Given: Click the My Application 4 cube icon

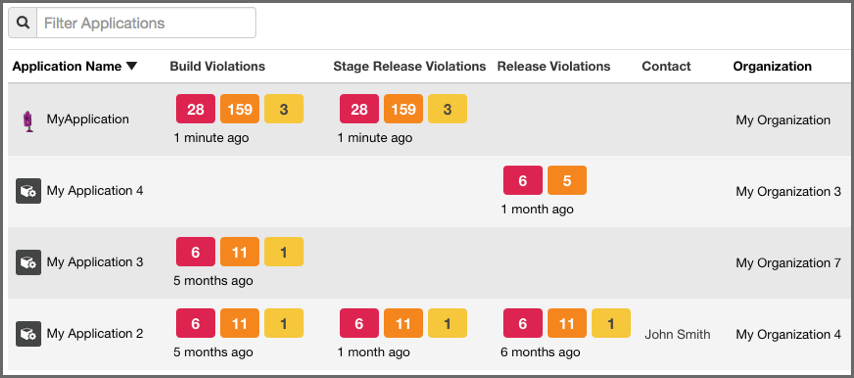Looking at the screenshot, I should point(28,191).
